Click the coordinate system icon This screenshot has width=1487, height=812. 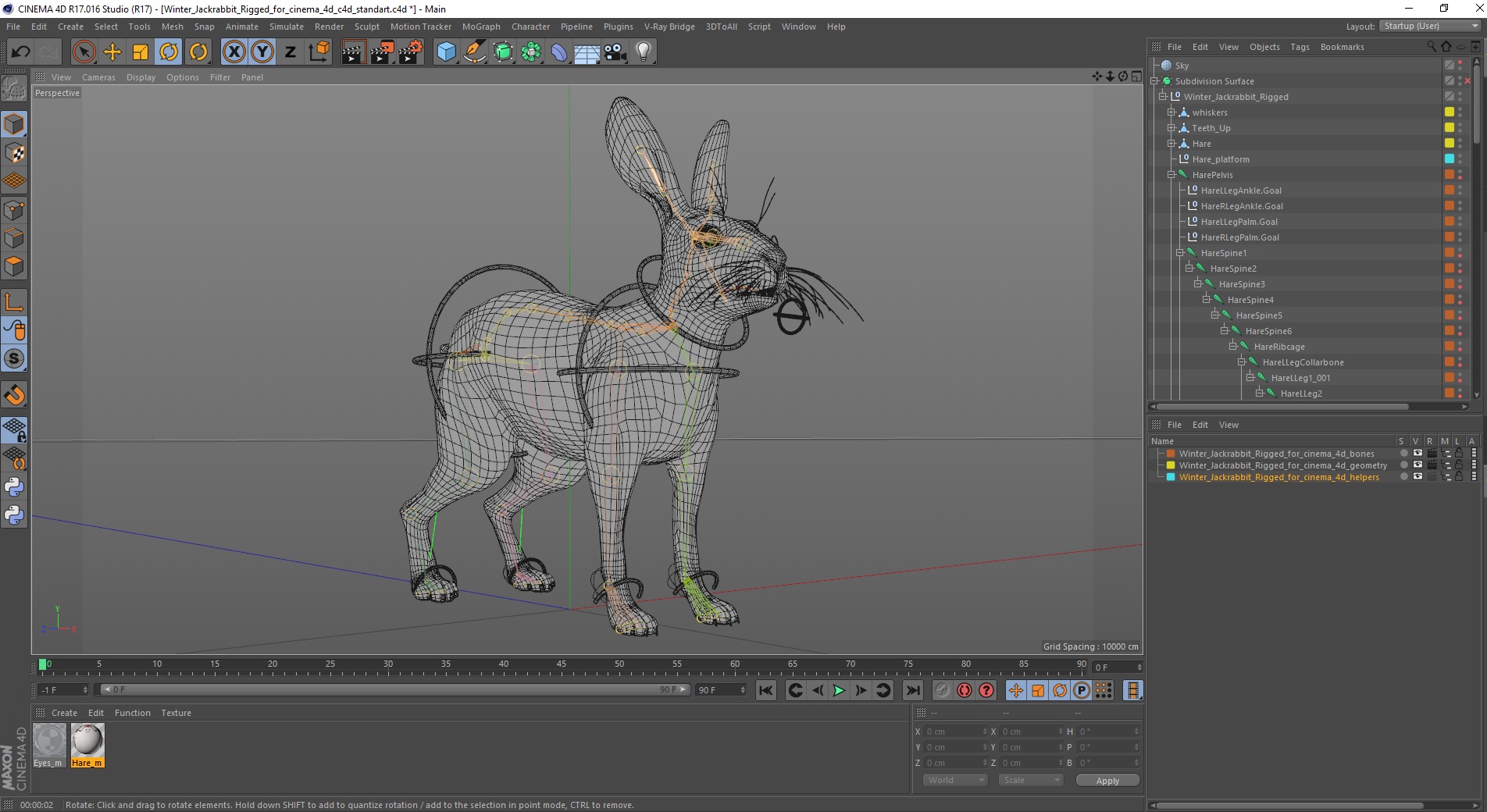pyautogui.click(x=319, y=52)
